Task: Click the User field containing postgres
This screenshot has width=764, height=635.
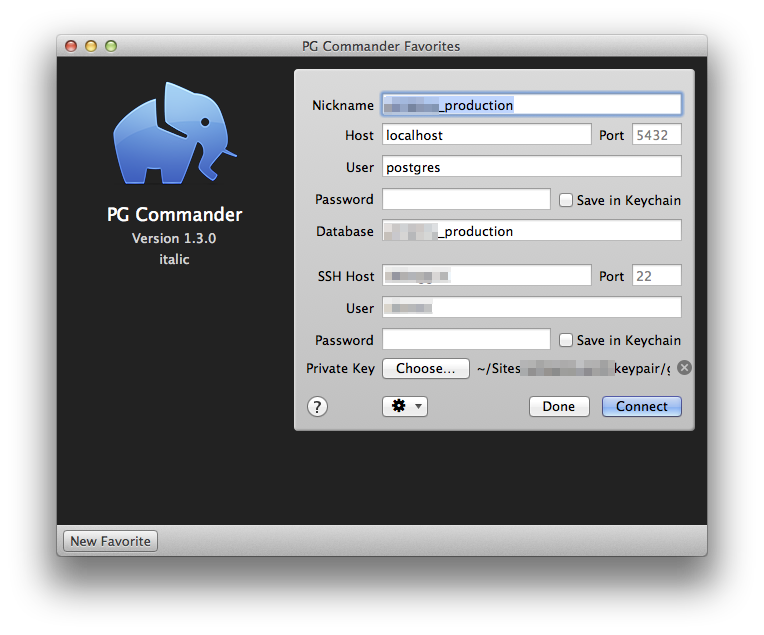Action: 532,167
